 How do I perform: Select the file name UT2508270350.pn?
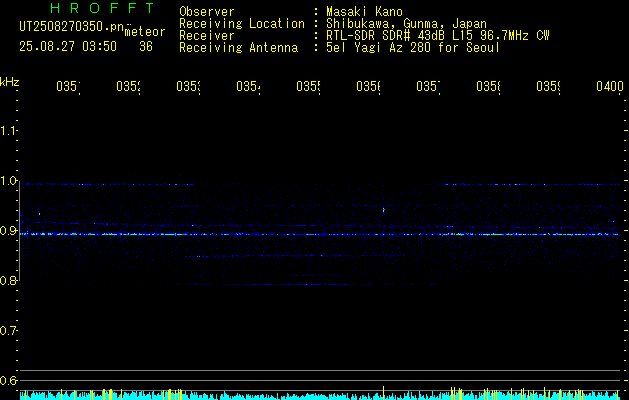[x=71, y=27]
